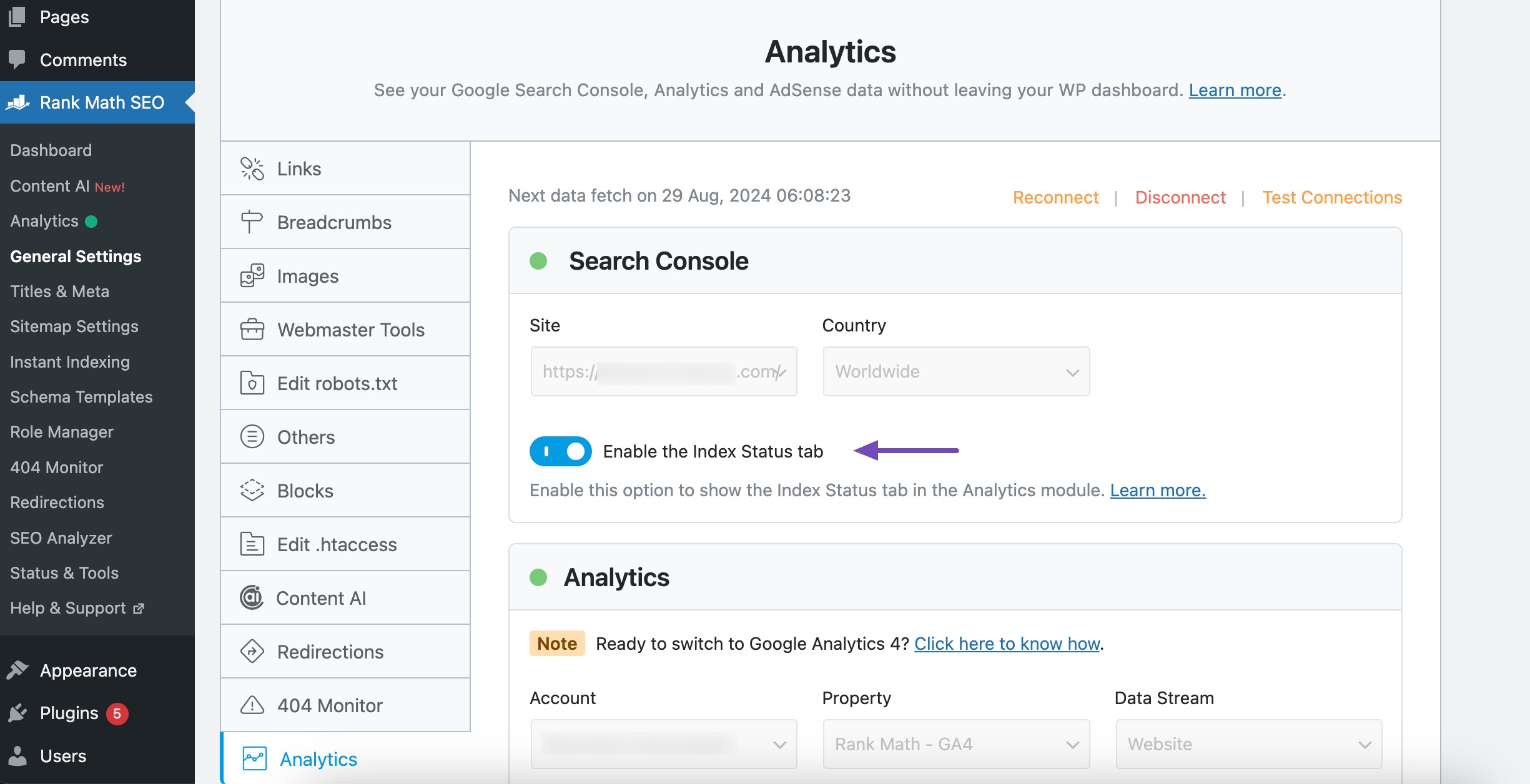Click the Others list icon
This screenshot has width=1530, height=784.
pyautogui.click(x=252, y=437)
